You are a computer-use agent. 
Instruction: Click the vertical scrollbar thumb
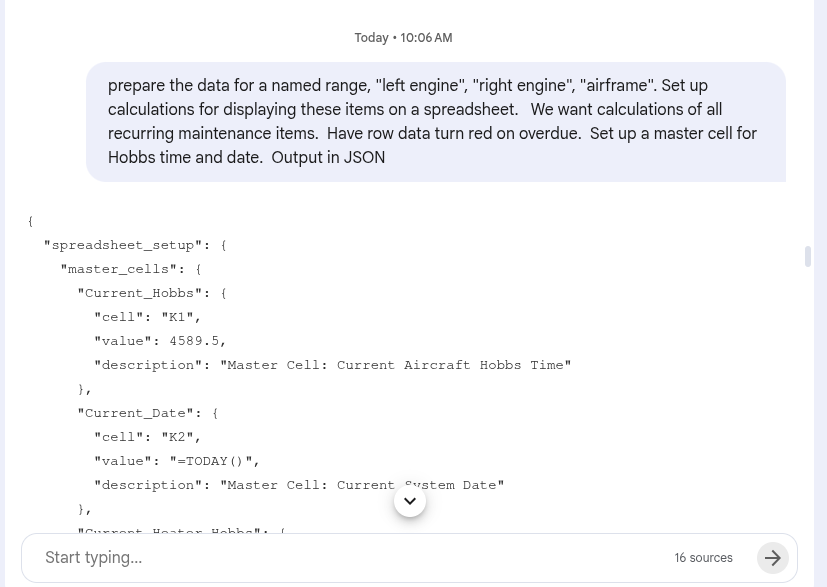pyautogui.click(x=808, y=256)
